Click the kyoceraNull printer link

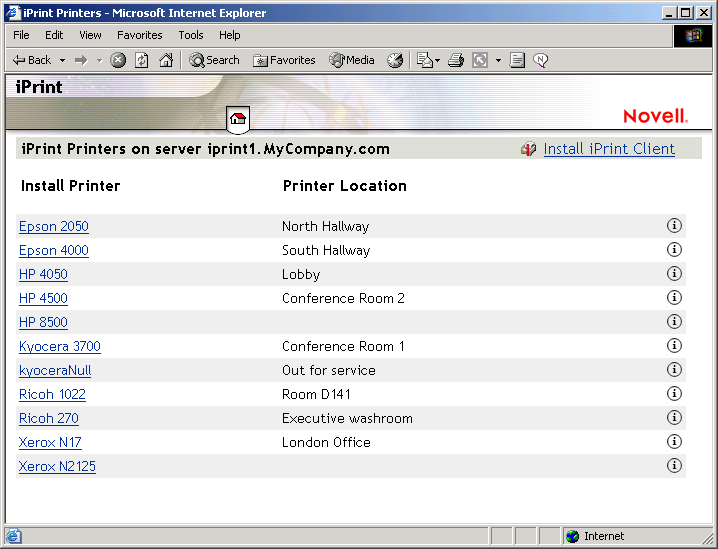tap(55, 370)
